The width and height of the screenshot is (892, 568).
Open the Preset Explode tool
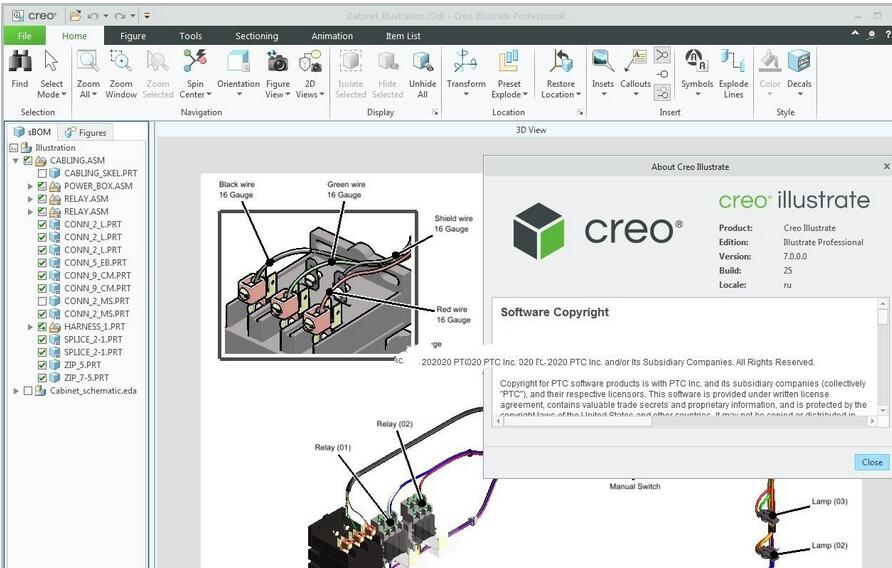(x=509, y=74)
